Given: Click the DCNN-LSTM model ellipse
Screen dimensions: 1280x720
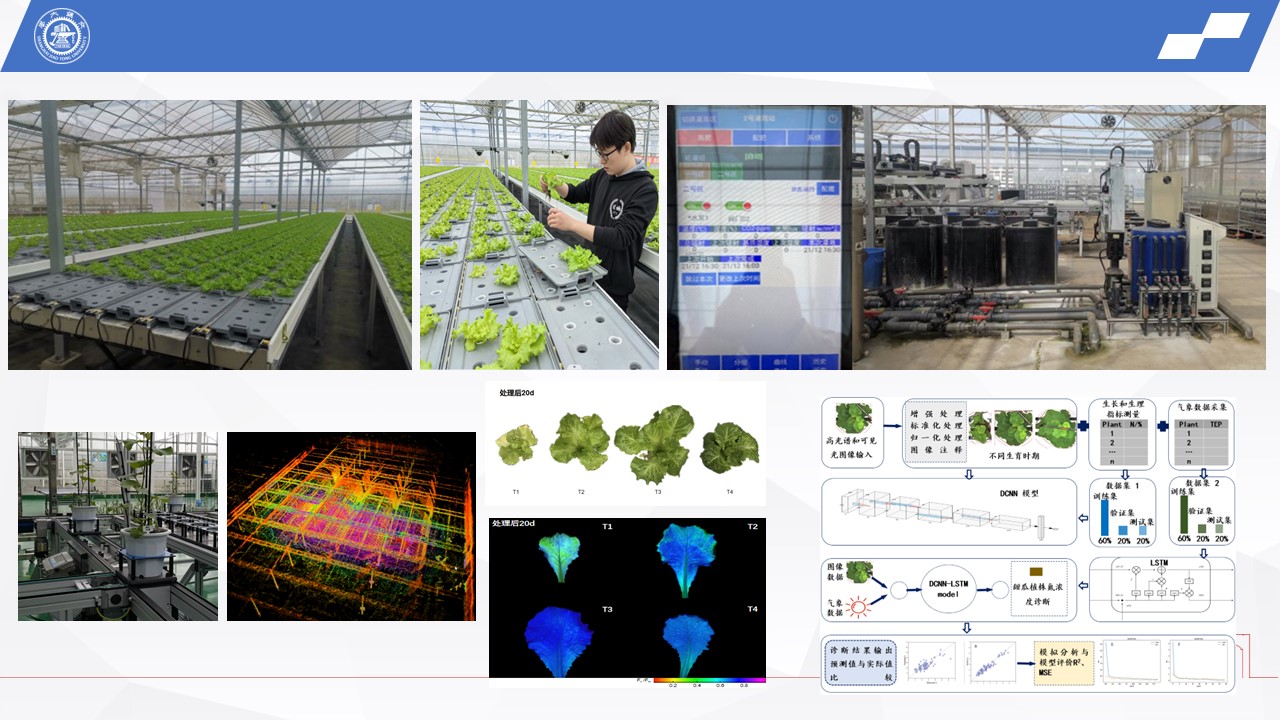Looking at the screenshot, I should click(x=948, y=590).
